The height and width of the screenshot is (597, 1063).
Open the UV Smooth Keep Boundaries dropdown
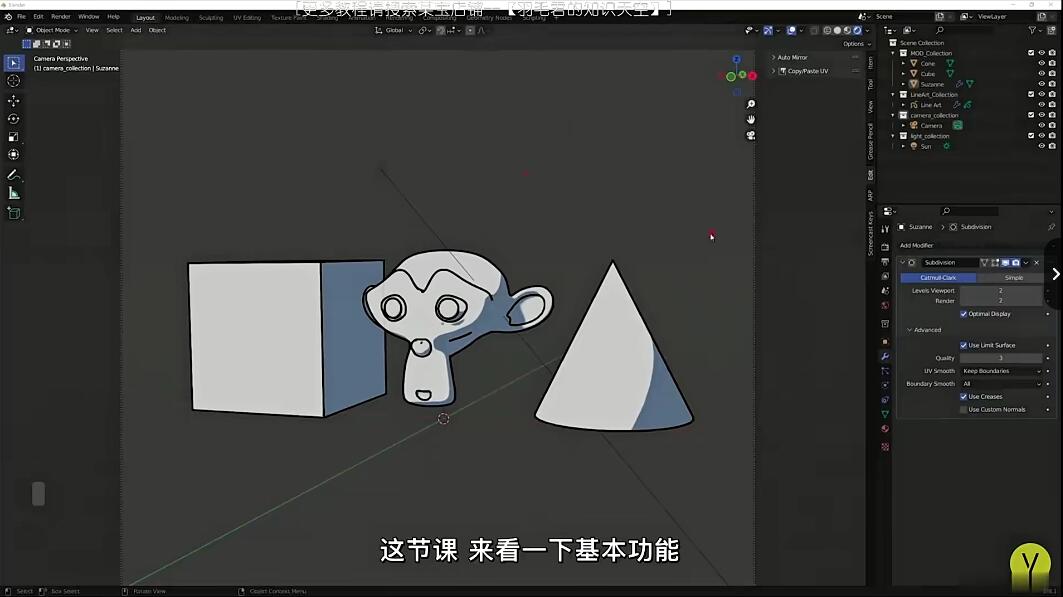[1001, 371]
